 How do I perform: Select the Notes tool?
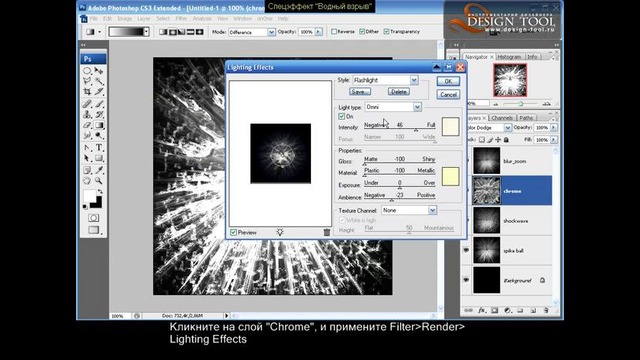click(87, 170)
